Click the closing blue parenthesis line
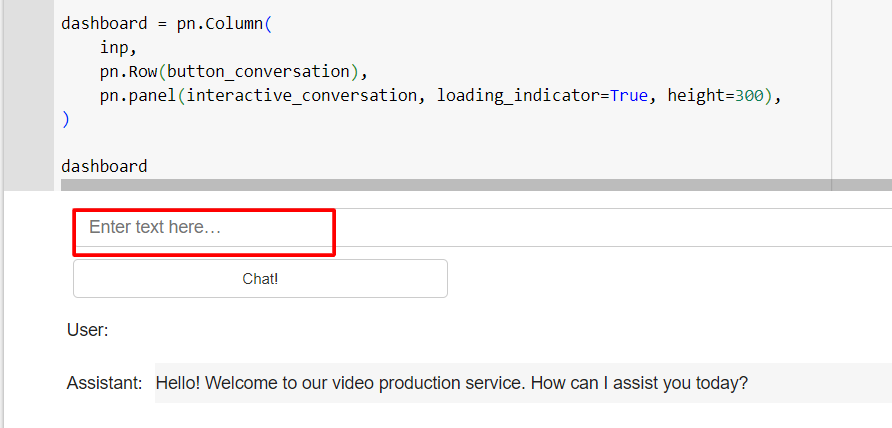 pyautogui.click(x=65, y=120)
